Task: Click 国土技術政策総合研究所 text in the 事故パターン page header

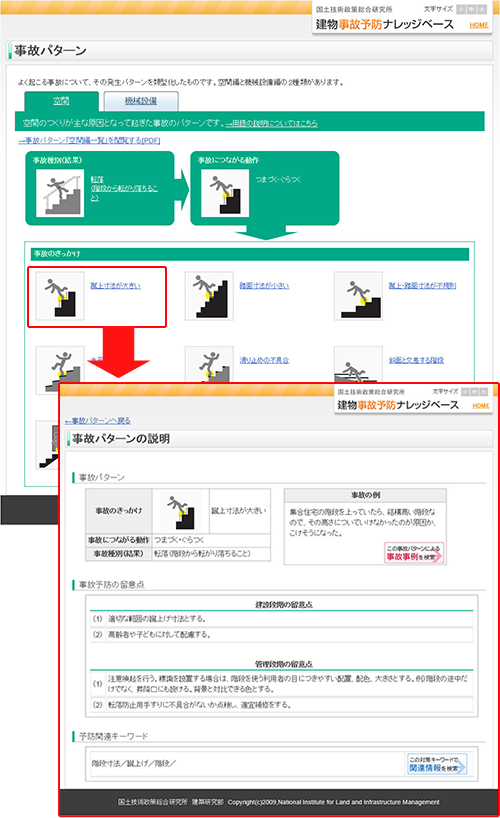Action: 354,9
